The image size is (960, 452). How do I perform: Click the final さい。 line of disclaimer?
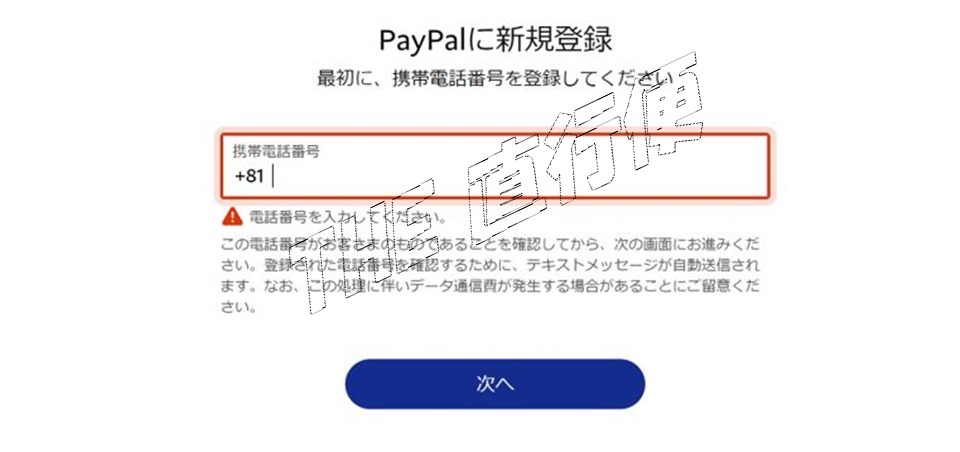coord(238,308)
